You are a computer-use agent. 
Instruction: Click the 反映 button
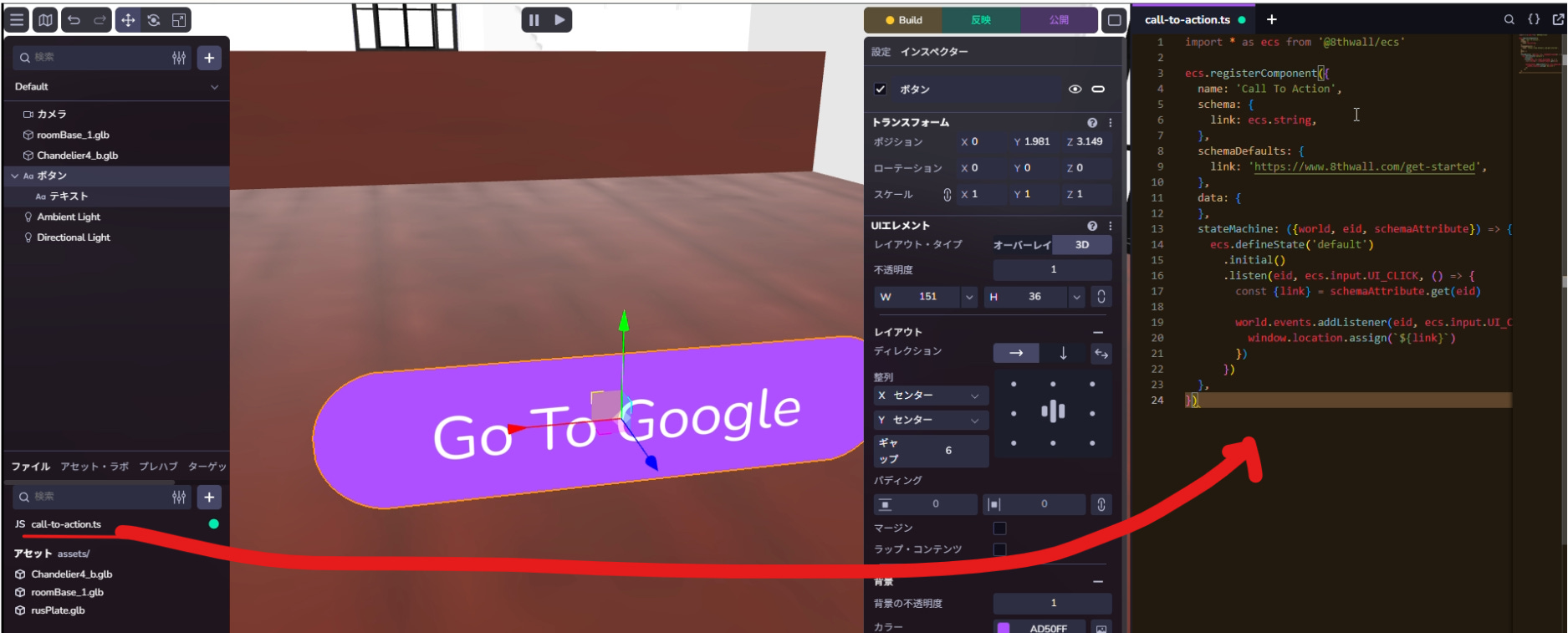tap(981, 20)
